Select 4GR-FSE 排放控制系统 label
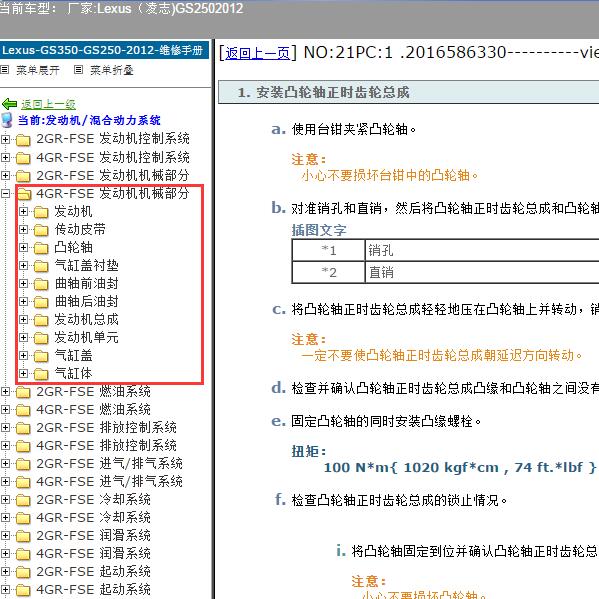 pos(106,445)
